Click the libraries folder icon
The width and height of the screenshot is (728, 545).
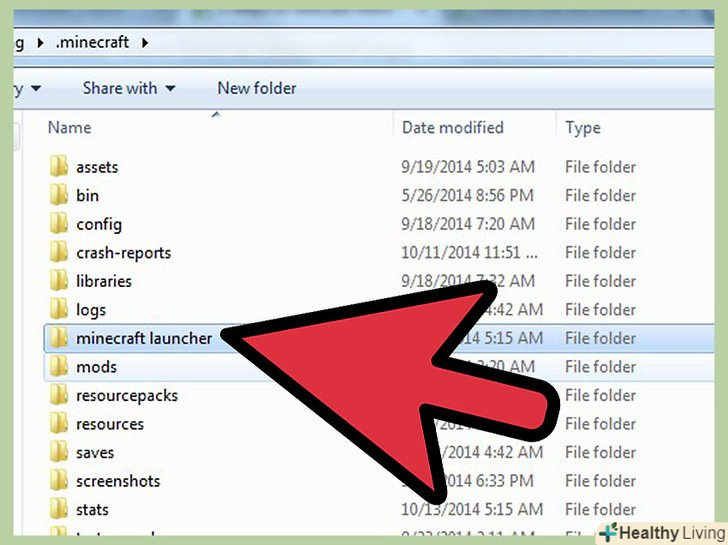[59, 281]
